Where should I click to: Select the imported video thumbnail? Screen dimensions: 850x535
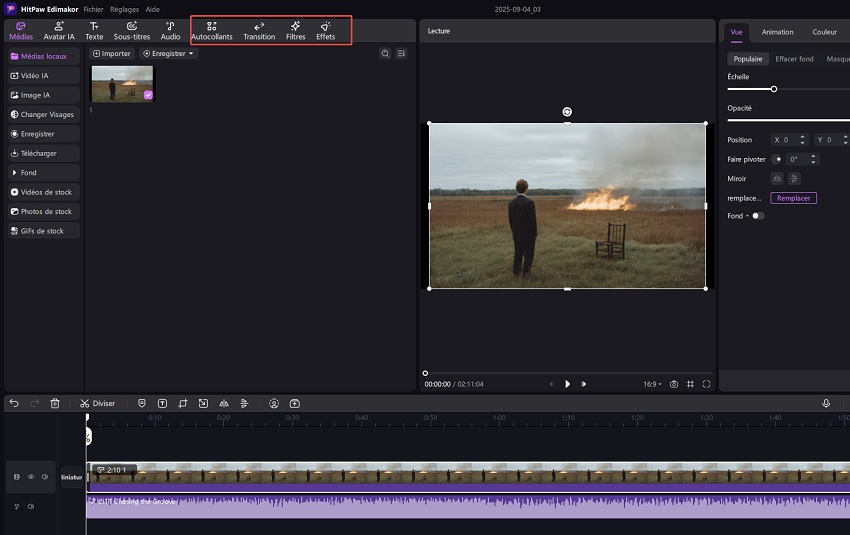click(x=122, y=84)
